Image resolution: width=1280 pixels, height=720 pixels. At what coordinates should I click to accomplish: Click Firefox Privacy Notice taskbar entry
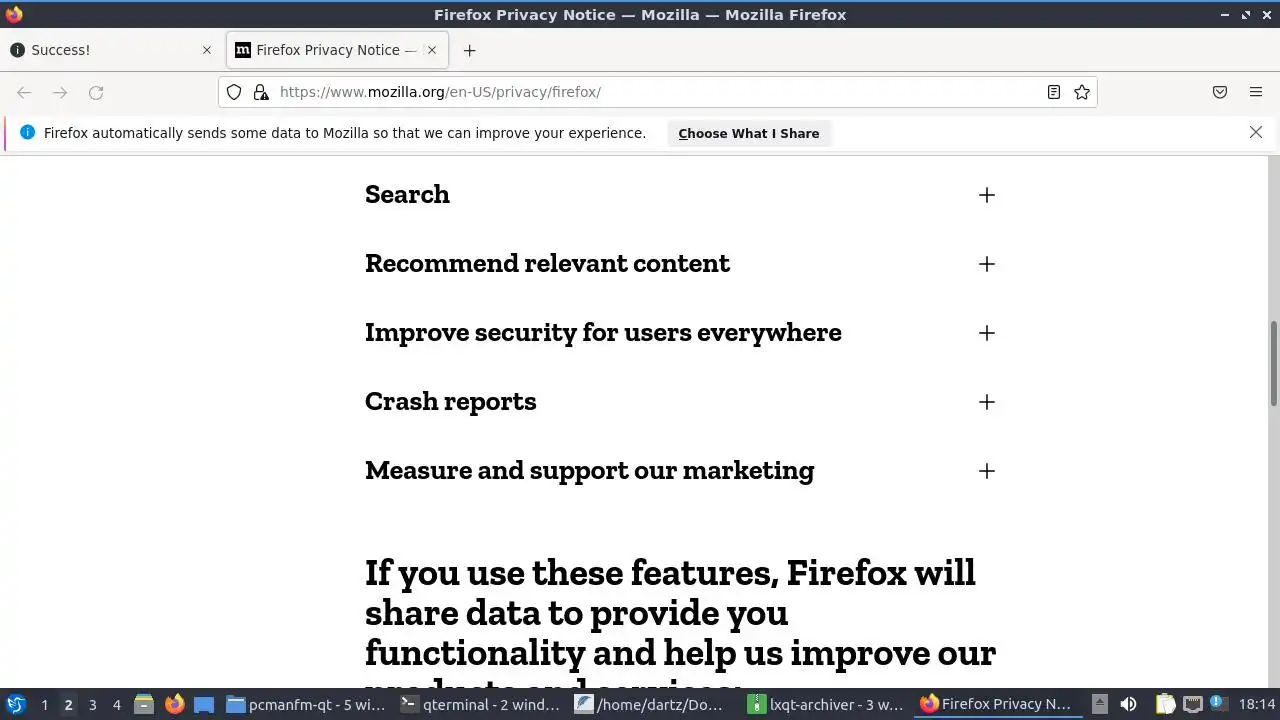(998, 705)
